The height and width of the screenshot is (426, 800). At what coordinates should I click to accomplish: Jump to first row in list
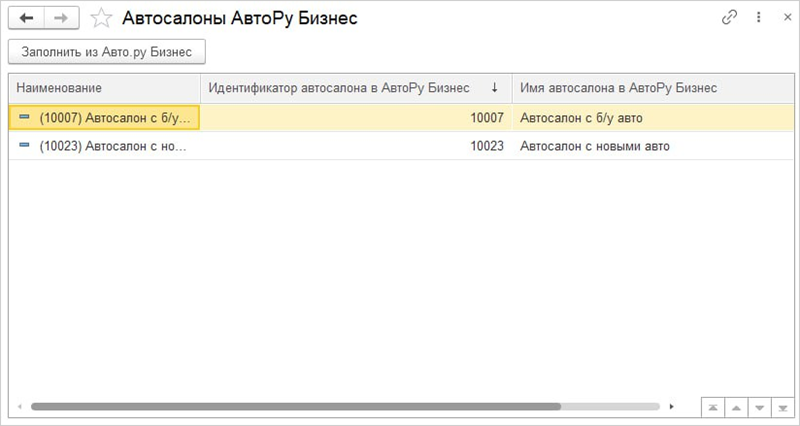[x=713, y=408]
